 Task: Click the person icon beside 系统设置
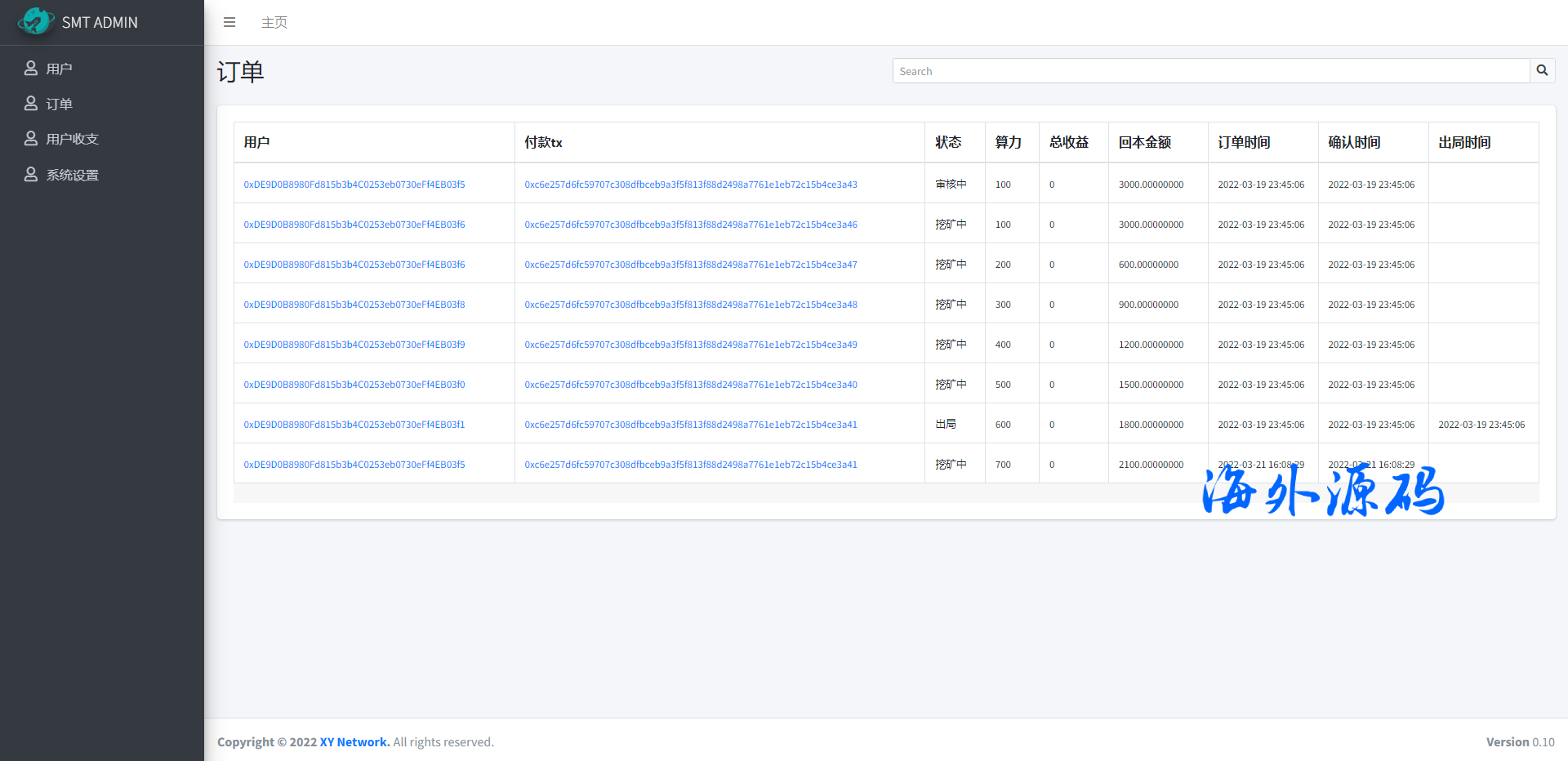pos(31,175)
